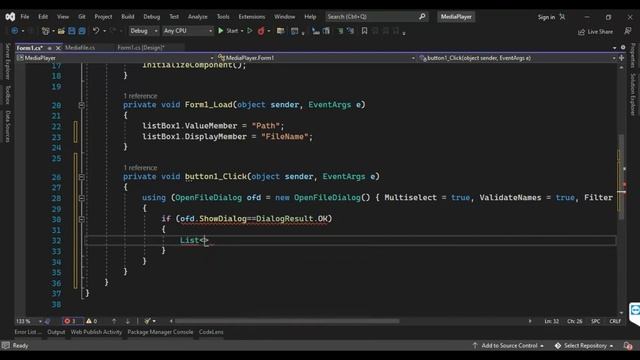640x360 pixels.
Task: Open the Server Explorer side tab
Action: (x=7, y=61)
